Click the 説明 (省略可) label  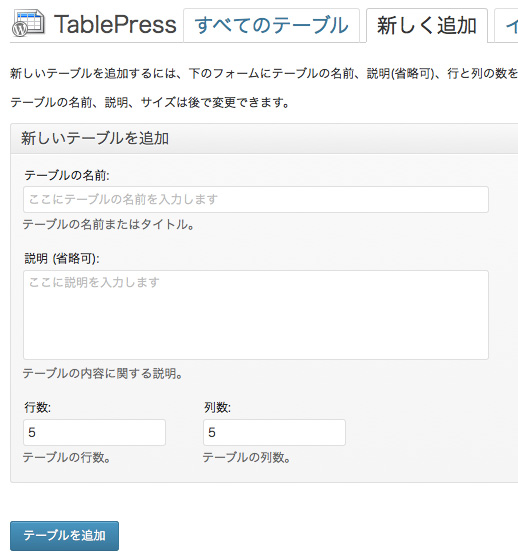62,258
